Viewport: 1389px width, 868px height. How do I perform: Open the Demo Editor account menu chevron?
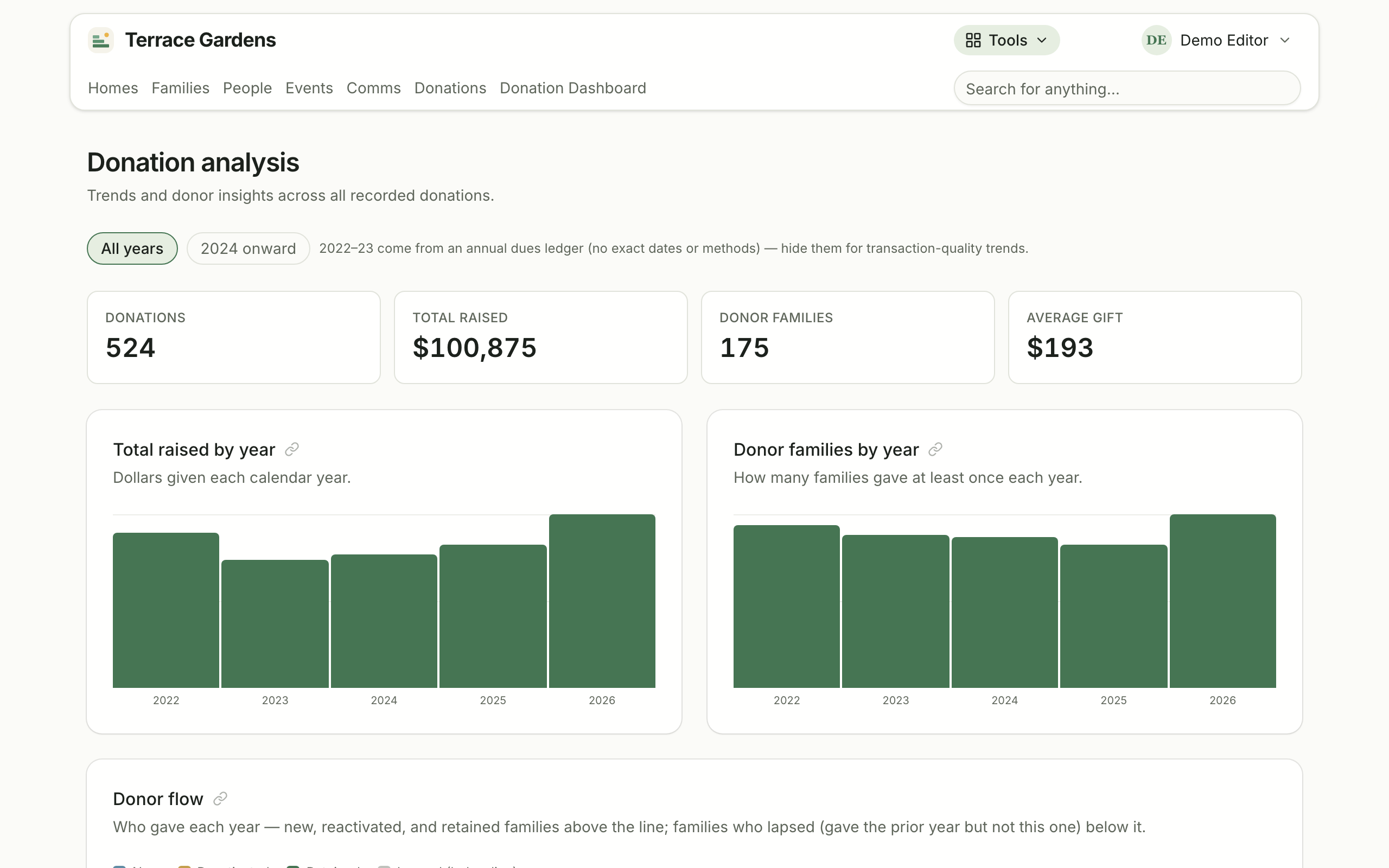tap(1284, 40)
